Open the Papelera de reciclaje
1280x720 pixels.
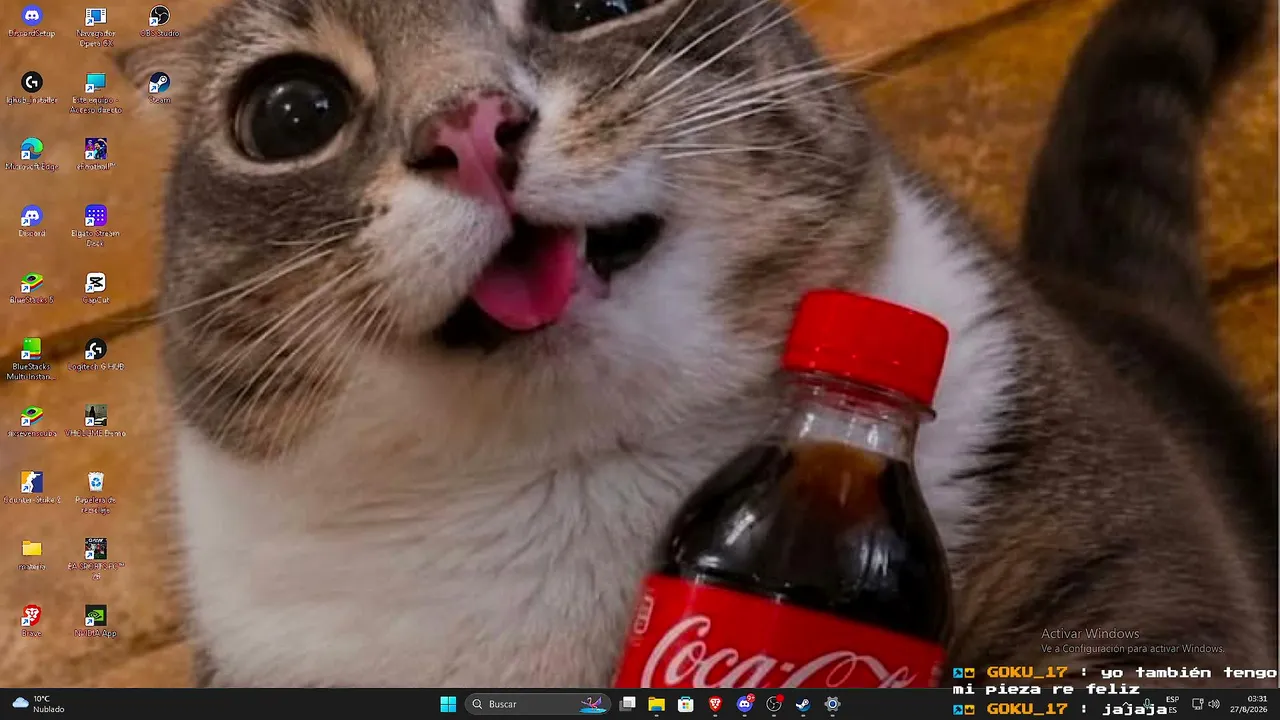[96, 494]
